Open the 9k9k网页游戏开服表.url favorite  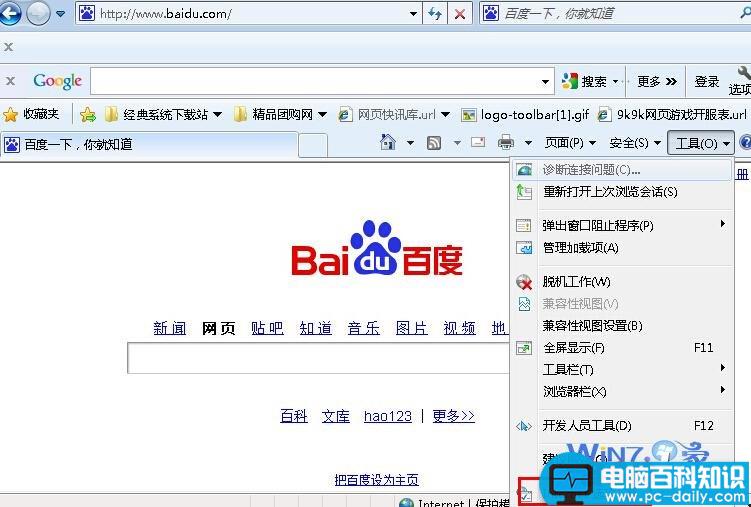coord(672,114)
